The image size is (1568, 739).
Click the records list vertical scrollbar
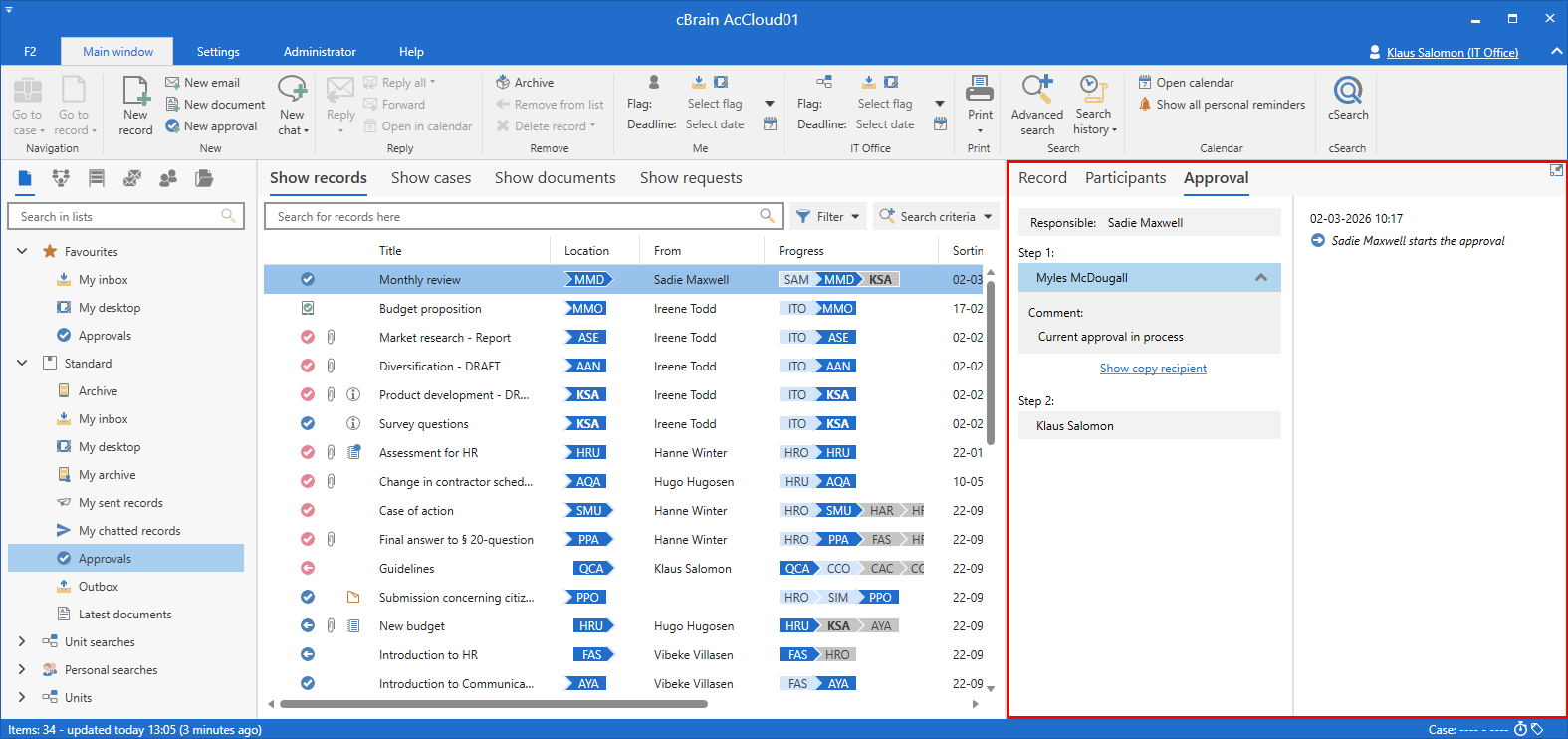991,364
